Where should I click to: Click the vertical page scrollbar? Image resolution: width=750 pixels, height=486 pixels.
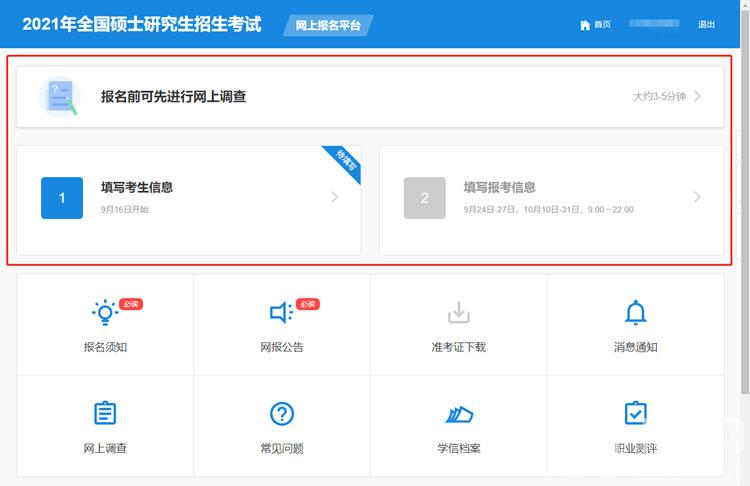point(745,201)
